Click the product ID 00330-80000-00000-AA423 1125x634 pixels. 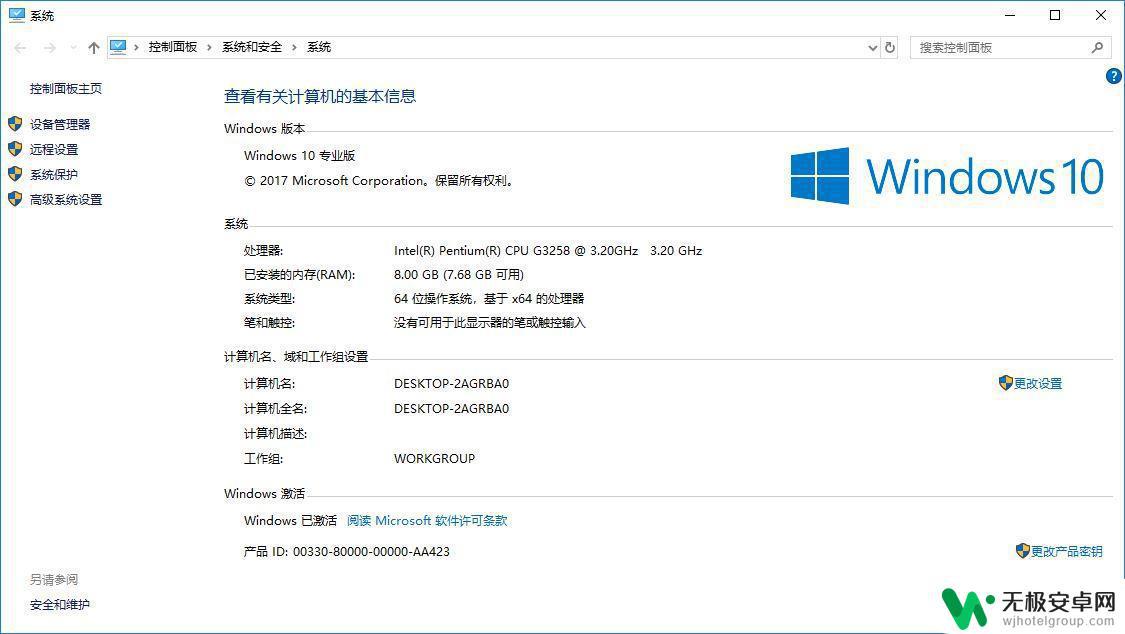pos(371,552)
